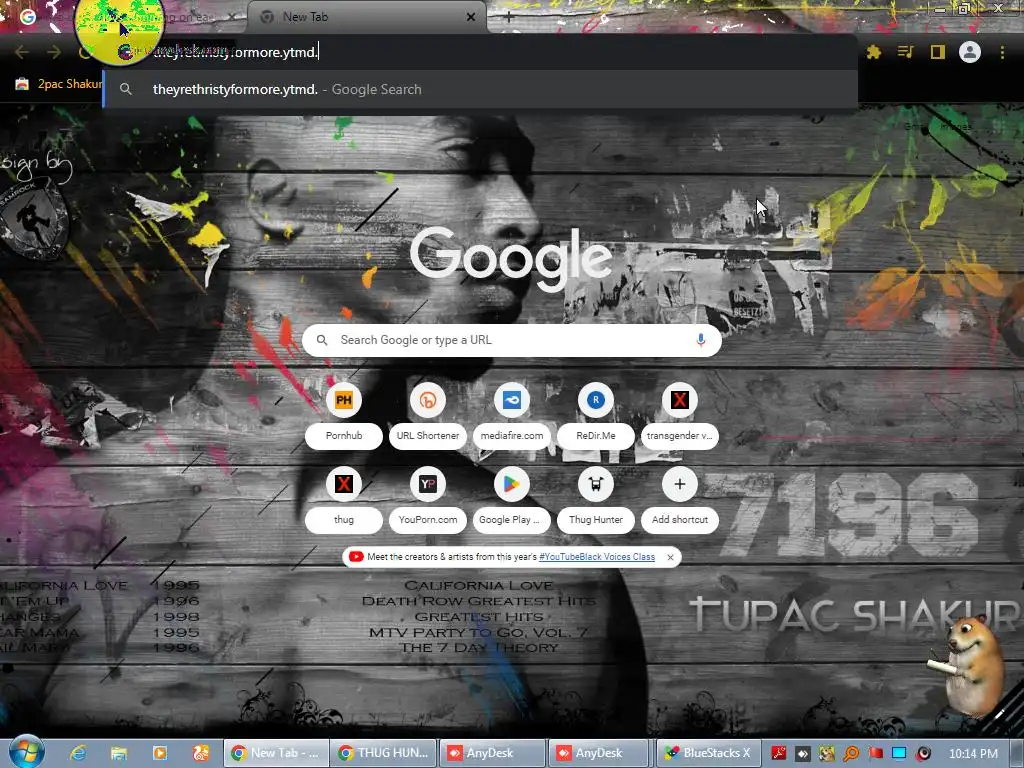Image resolution: width=1024 pixels, height=768 pixels.
Task: Click in the address bar text
Action: click(235, 52)
